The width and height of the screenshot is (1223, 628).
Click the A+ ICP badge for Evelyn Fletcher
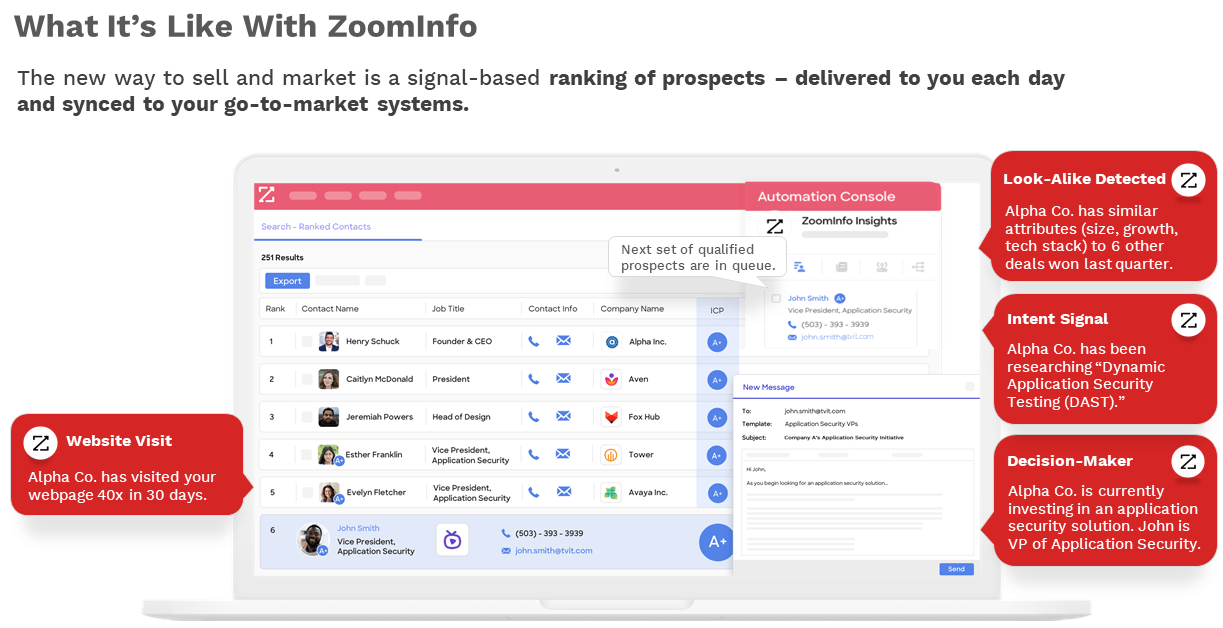click(716, 493)
